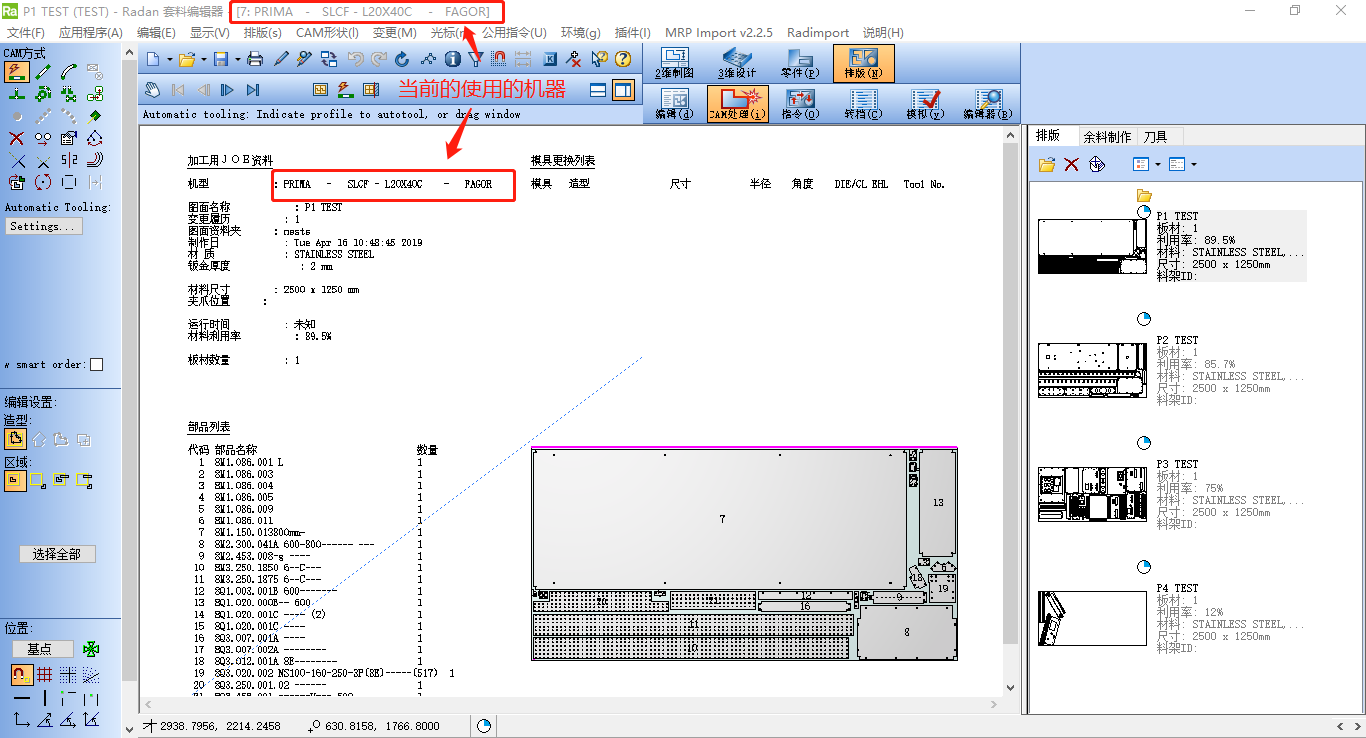1366x738 pixels.
Task: Open the 2维制图 mode
Action: (674, 64)
